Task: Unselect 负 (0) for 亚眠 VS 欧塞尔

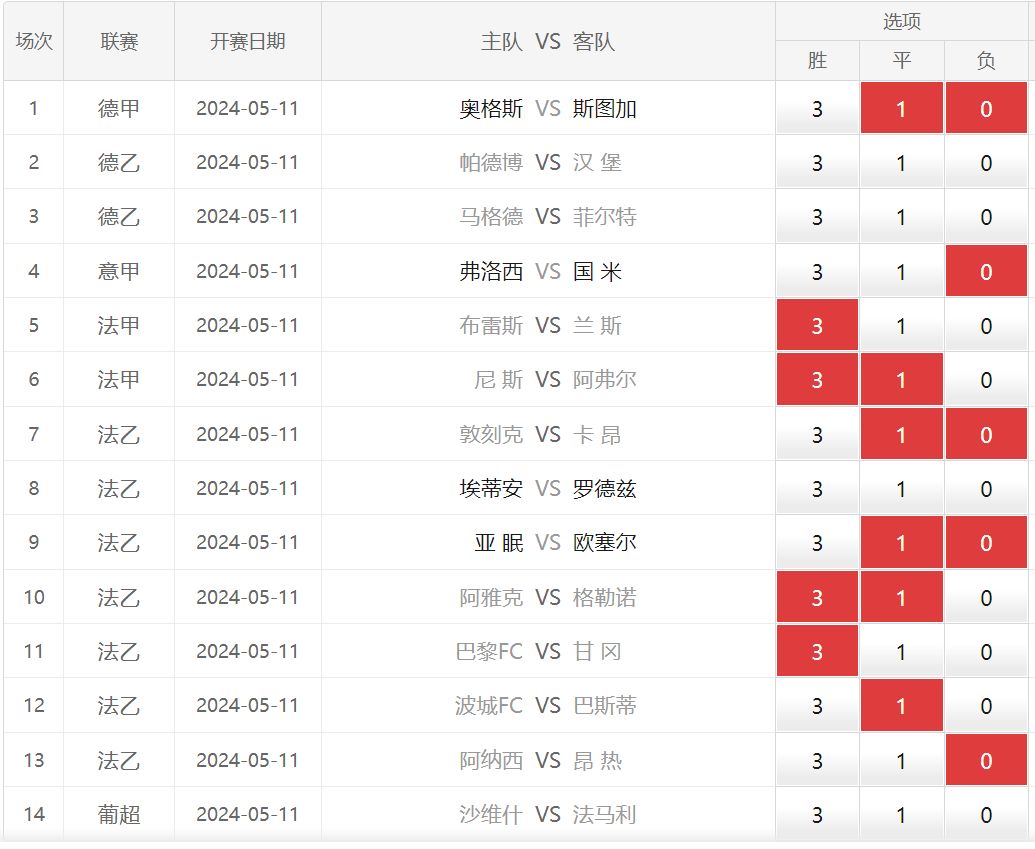Action: [986, 543]
